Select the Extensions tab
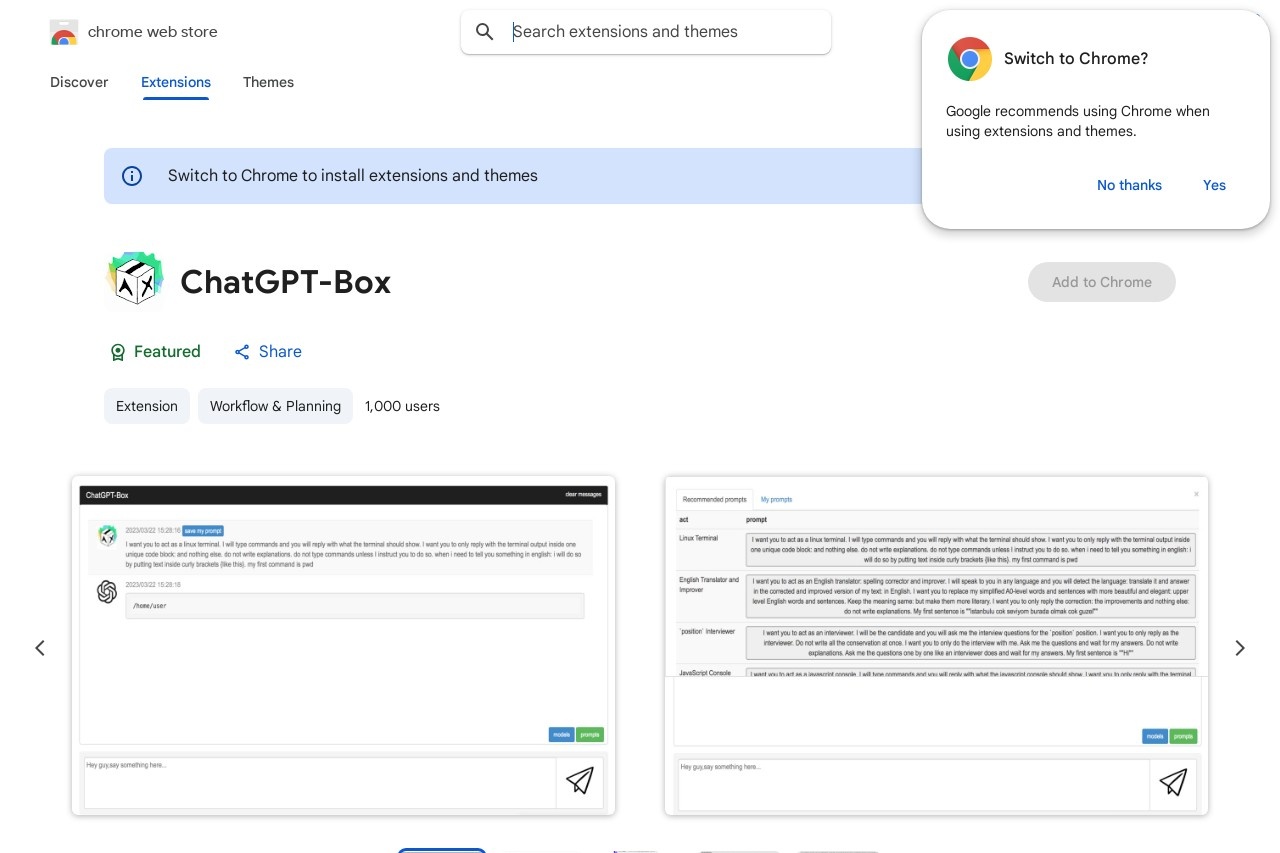This screenshot has width=1280, height=853. [176, 82]
